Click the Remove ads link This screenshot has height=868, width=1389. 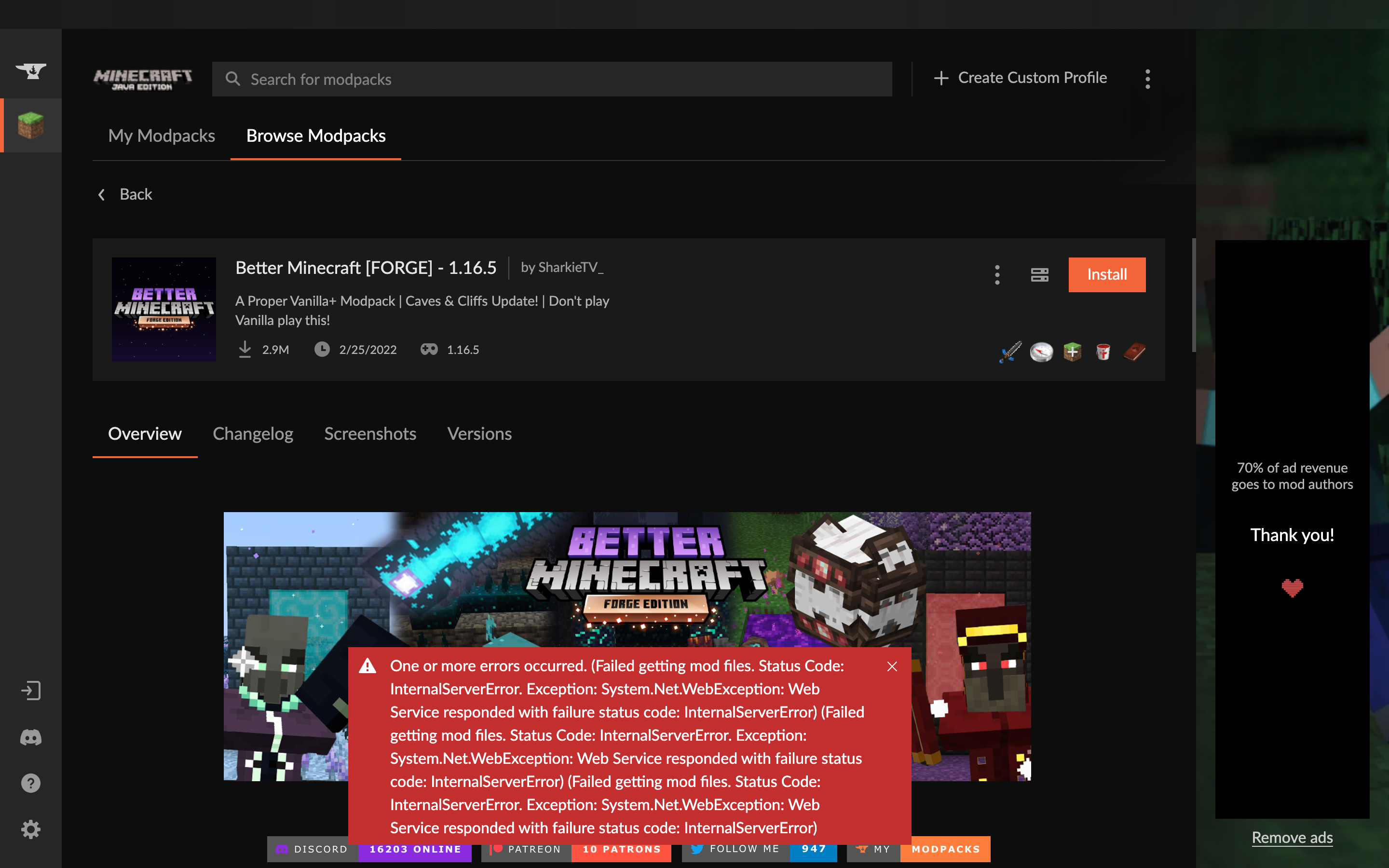(x=1292, y=838)
